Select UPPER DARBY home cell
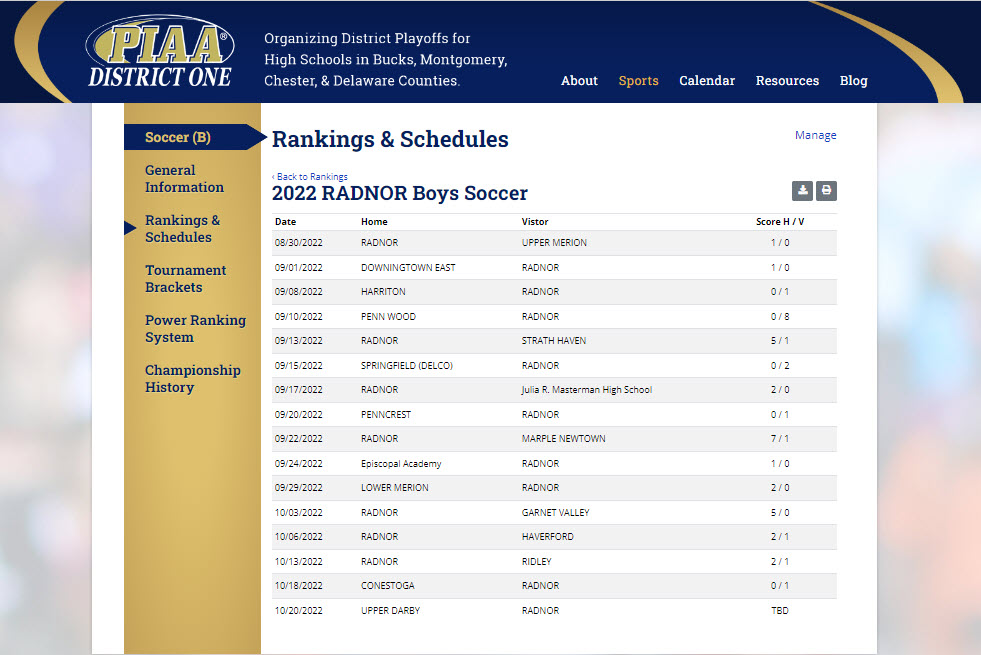 tap(390, 611)
